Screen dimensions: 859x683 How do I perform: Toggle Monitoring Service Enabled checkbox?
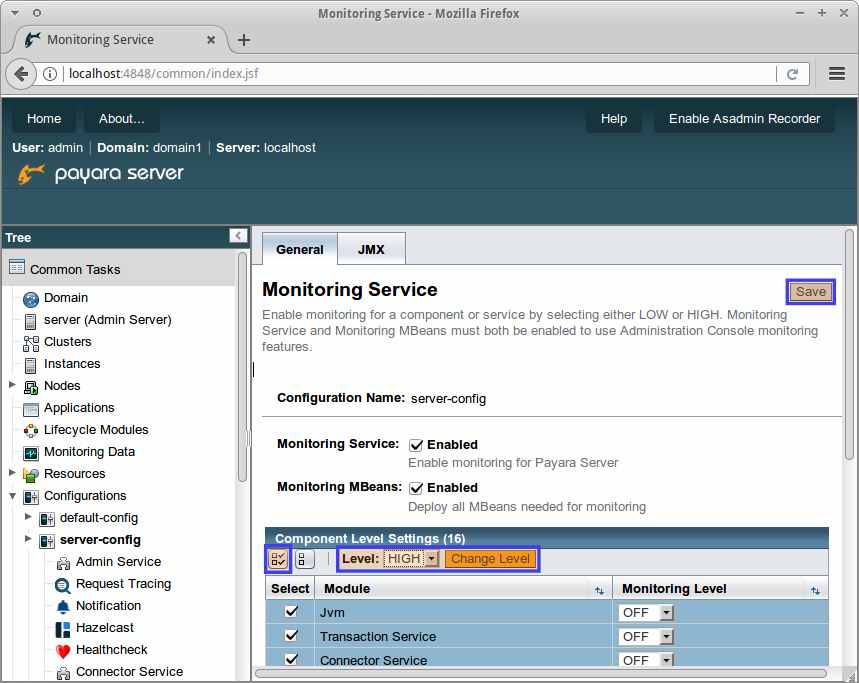pos(416,445)
